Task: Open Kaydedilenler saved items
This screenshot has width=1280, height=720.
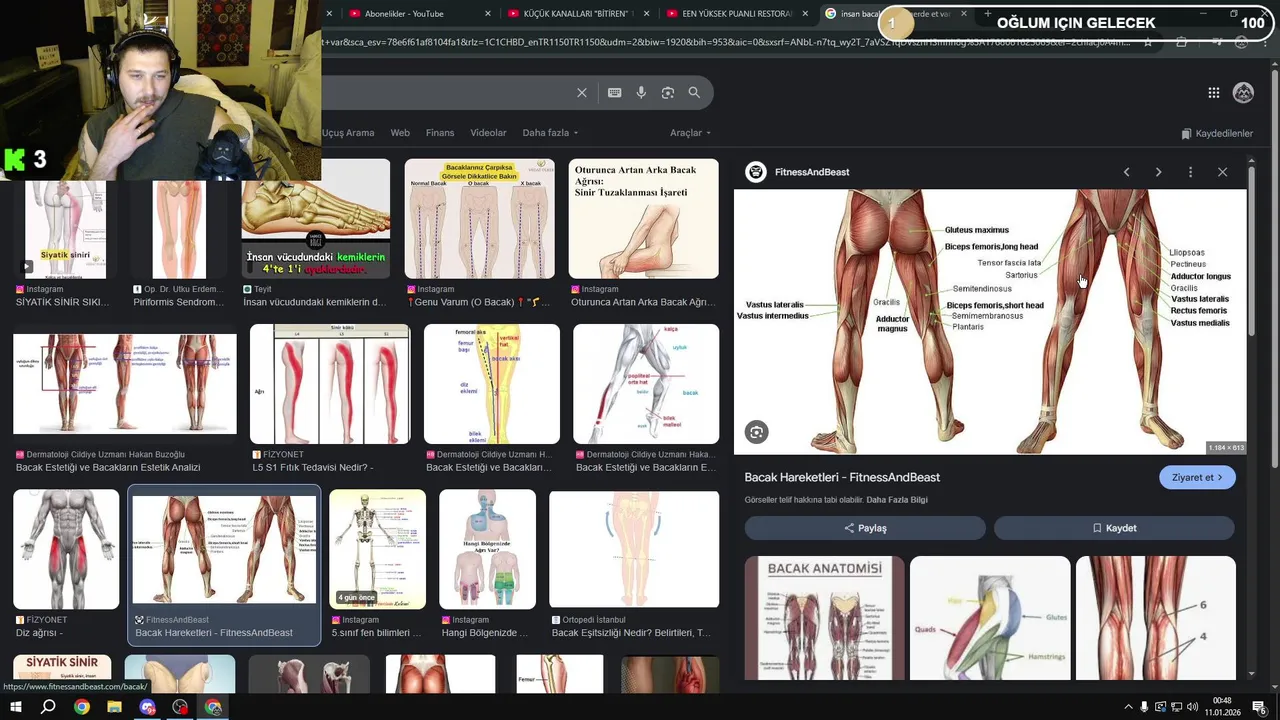Action: [x=1217, y=133]
